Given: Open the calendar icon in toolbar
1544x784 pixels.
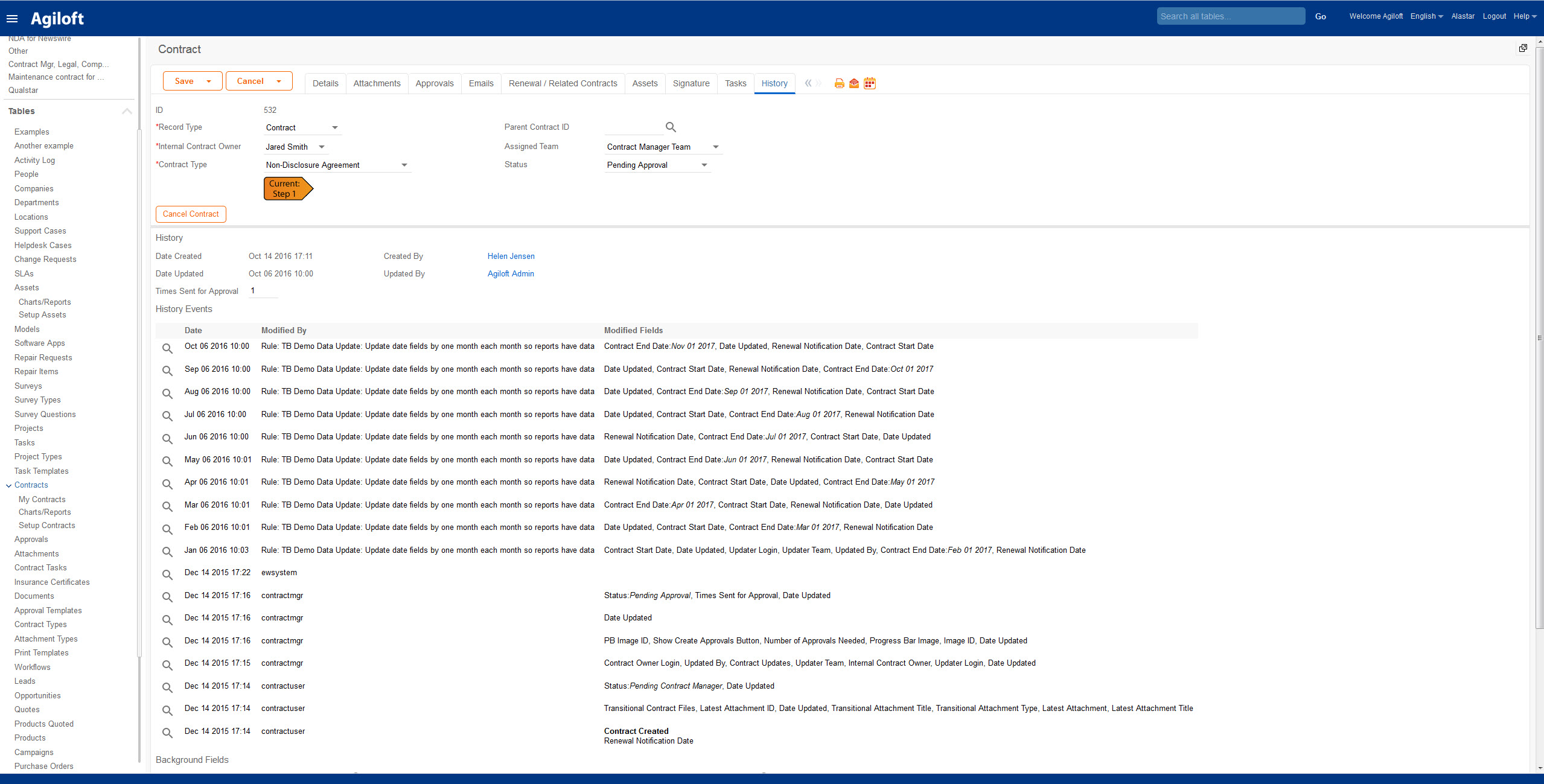Looking at the screenshot, I should [x=870, y=83].
